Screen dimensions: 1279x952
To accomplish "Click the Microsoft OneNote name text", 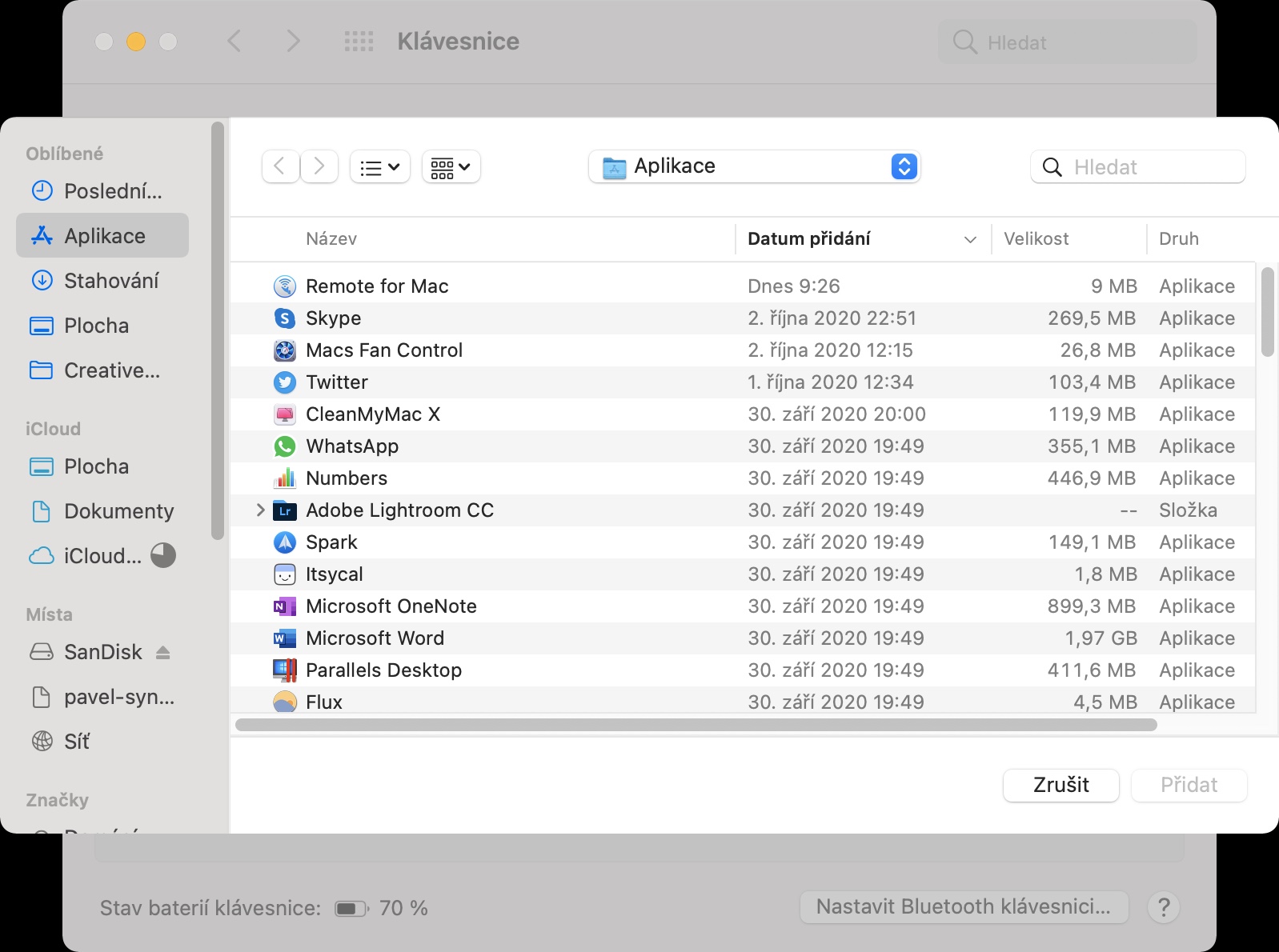I will coord(391,606).
